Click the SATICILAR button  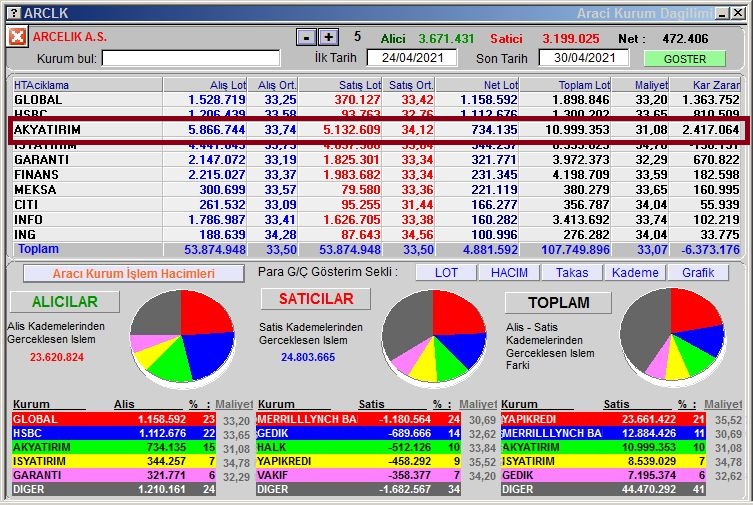316,299
